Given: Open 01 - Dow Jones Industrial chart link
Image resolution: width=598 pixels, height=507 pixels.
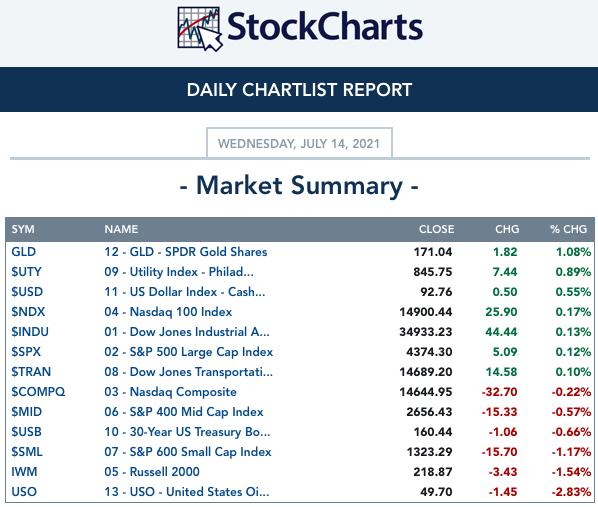Looking at the screenshot, I should [x=187, y=332].
